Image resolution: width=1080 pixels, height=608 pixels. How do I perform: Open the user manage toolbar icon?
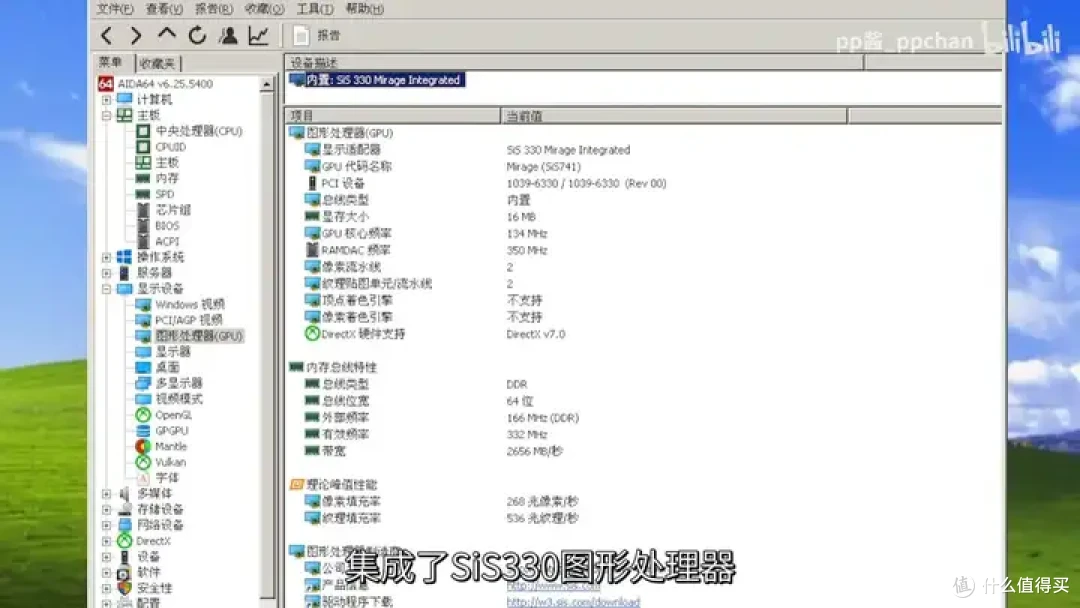(x=228, y=35)
